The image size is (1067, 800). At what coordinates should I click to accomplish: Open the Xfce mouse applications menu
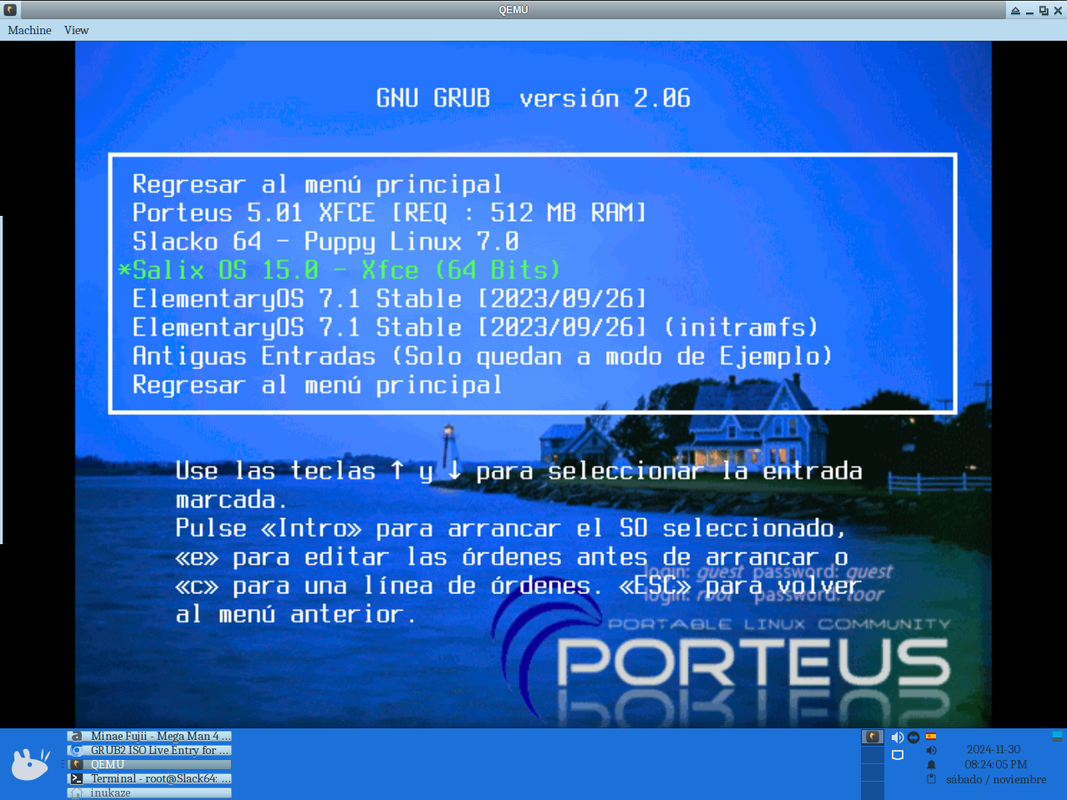pos(31,764)
